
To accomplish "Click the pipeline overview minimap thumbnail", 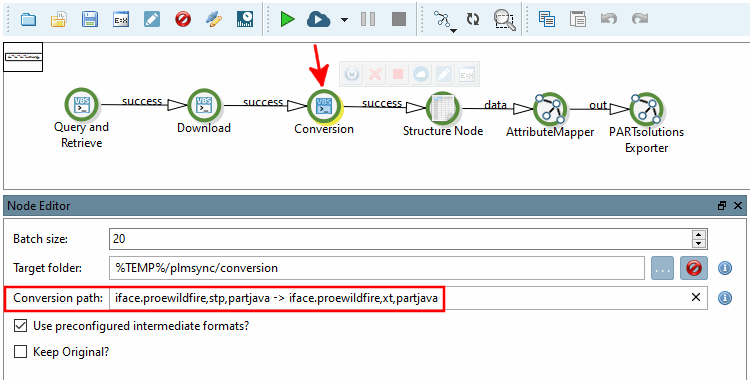I will 23,57.
